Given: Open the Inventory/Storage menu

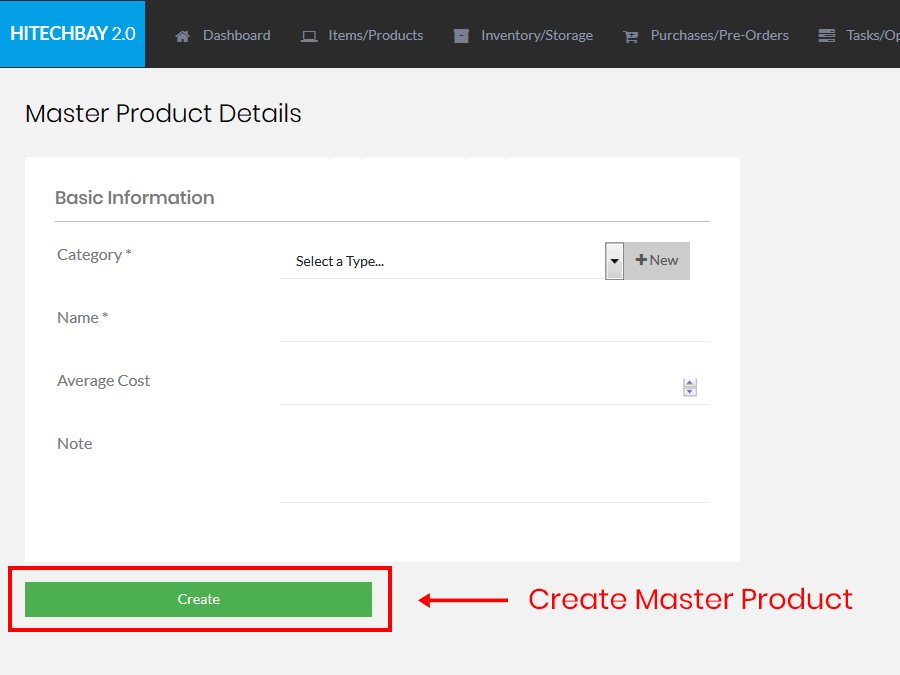Looking at the screenshot, I should tap(536, 35).
